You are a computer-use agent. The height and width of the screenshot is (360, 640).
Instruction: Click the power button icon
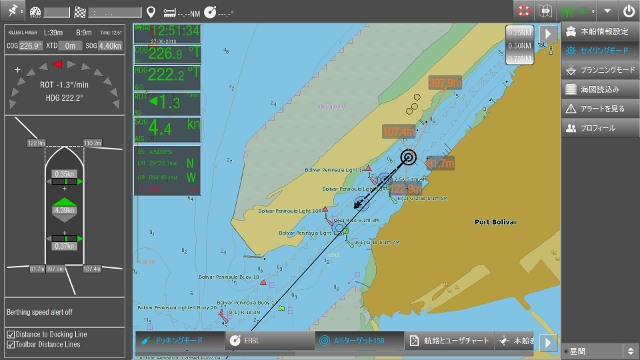point(629,11)
